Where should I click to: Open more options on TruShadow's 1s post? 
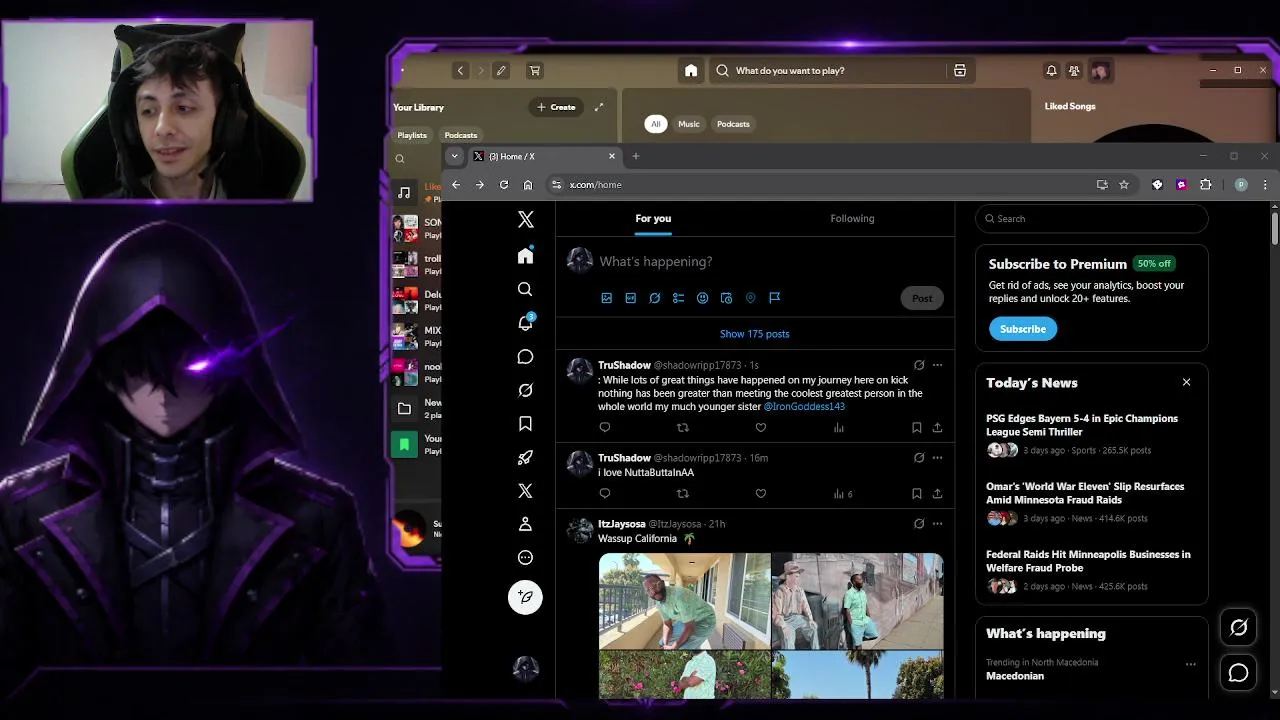(937, 365)
